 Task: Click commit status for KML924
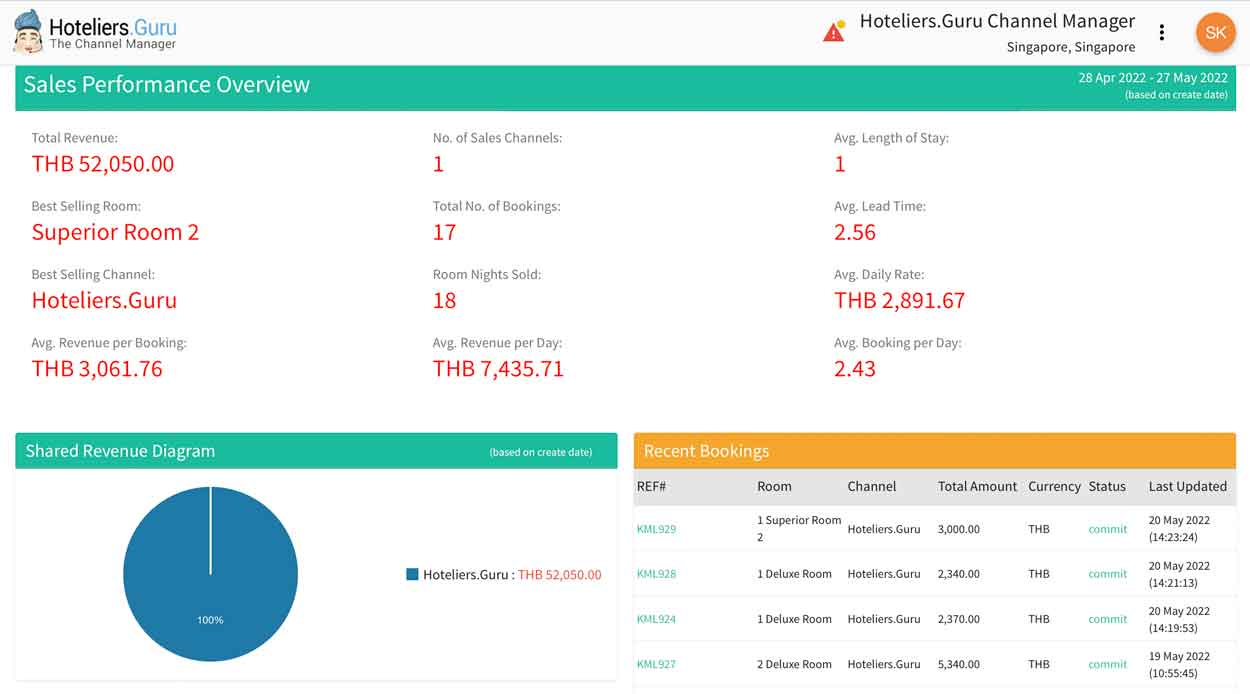[x=1107, y=619]
